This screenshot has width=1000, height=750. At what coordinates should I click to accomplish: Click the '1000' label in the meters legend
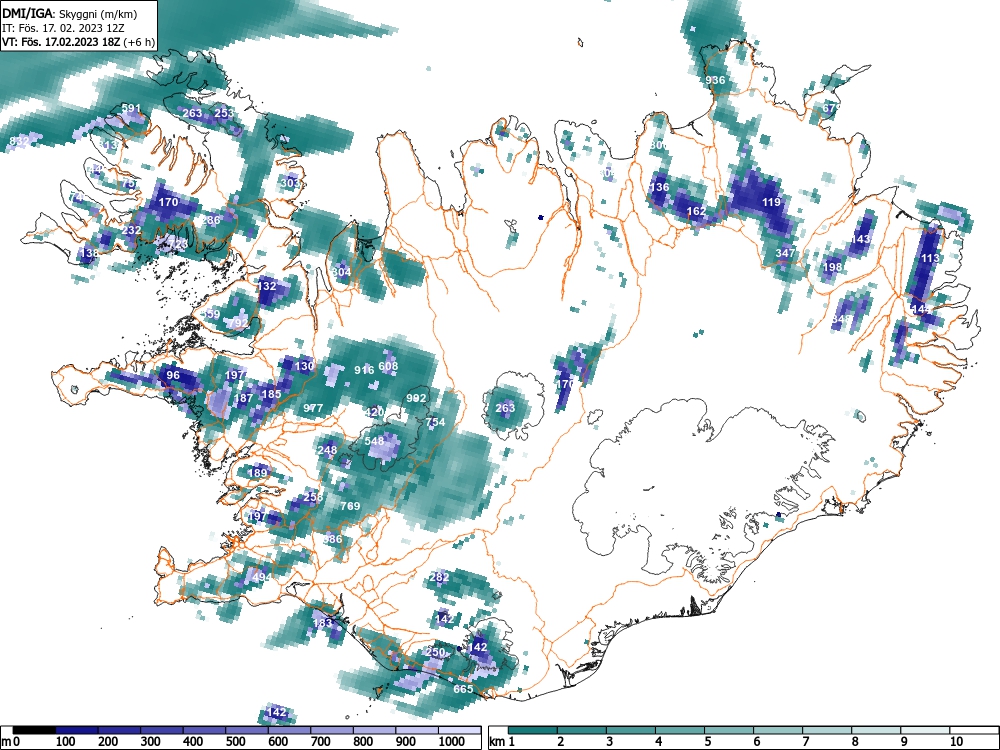451,742
